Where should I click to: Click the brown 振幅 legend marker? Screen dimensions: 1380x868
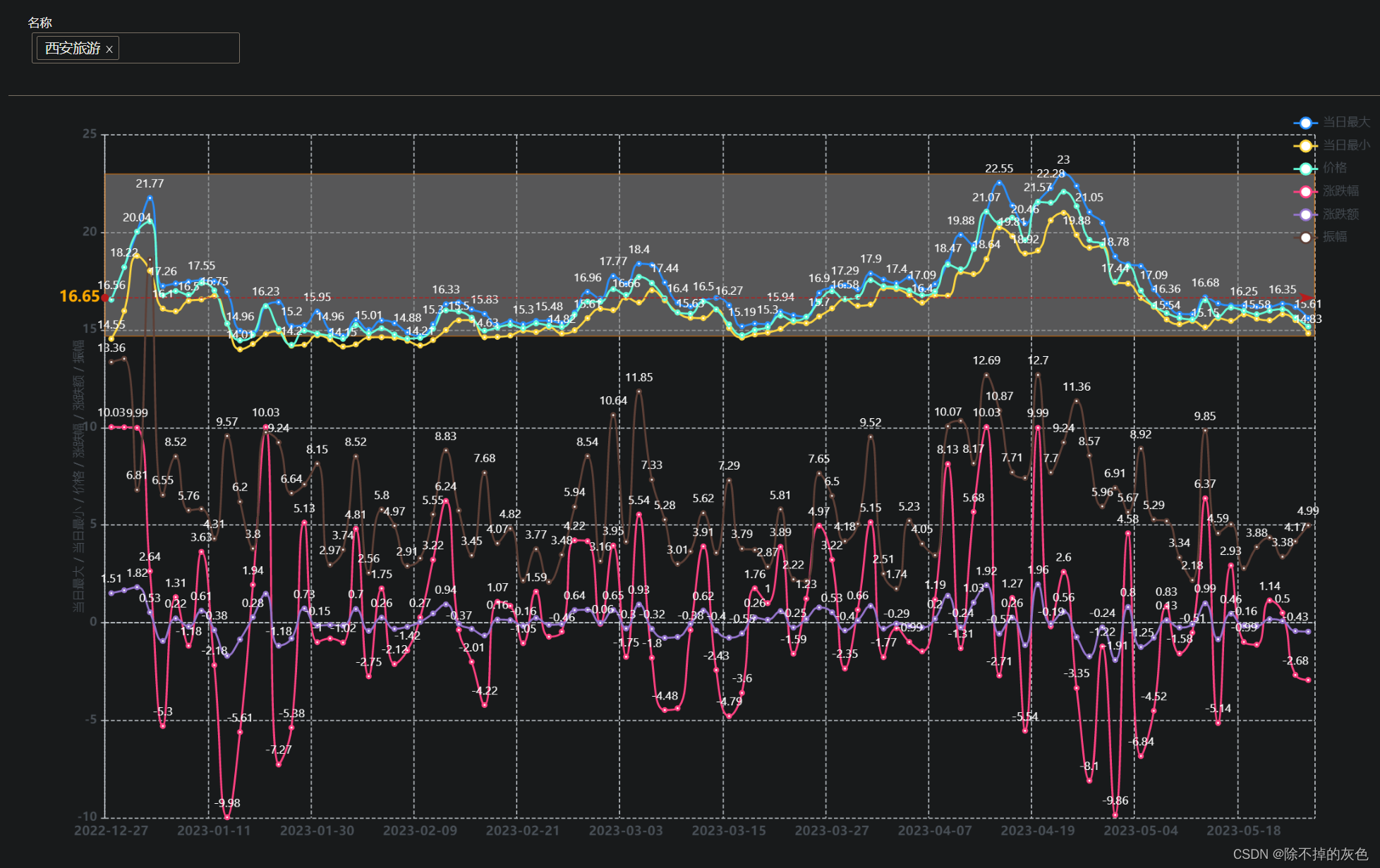click(x=1305, y=237)
